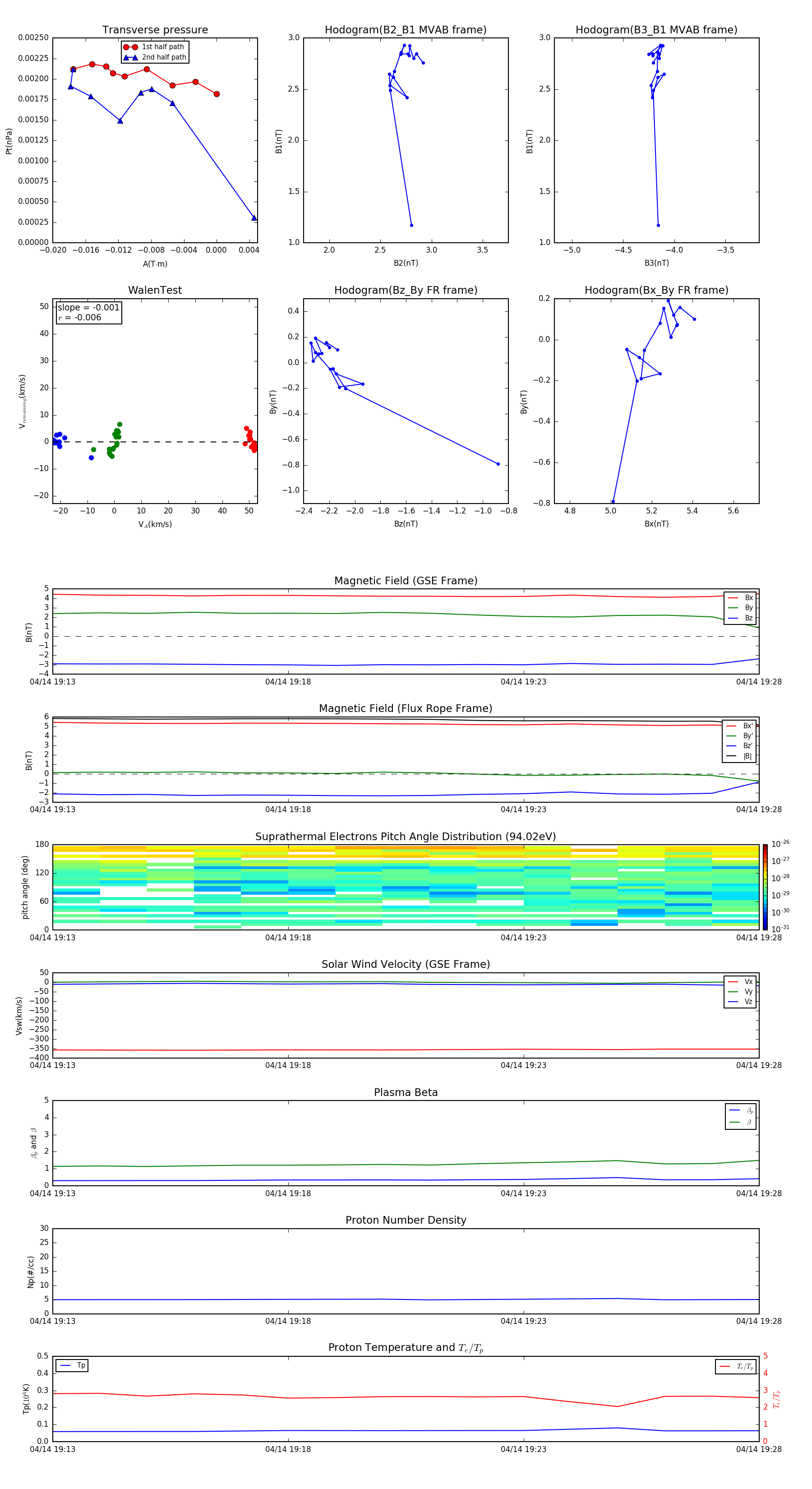Click the 'Te/Tp' legend in the temperature plot
This screenshot has height=1489, width=812.
[x=736, y=1366]
